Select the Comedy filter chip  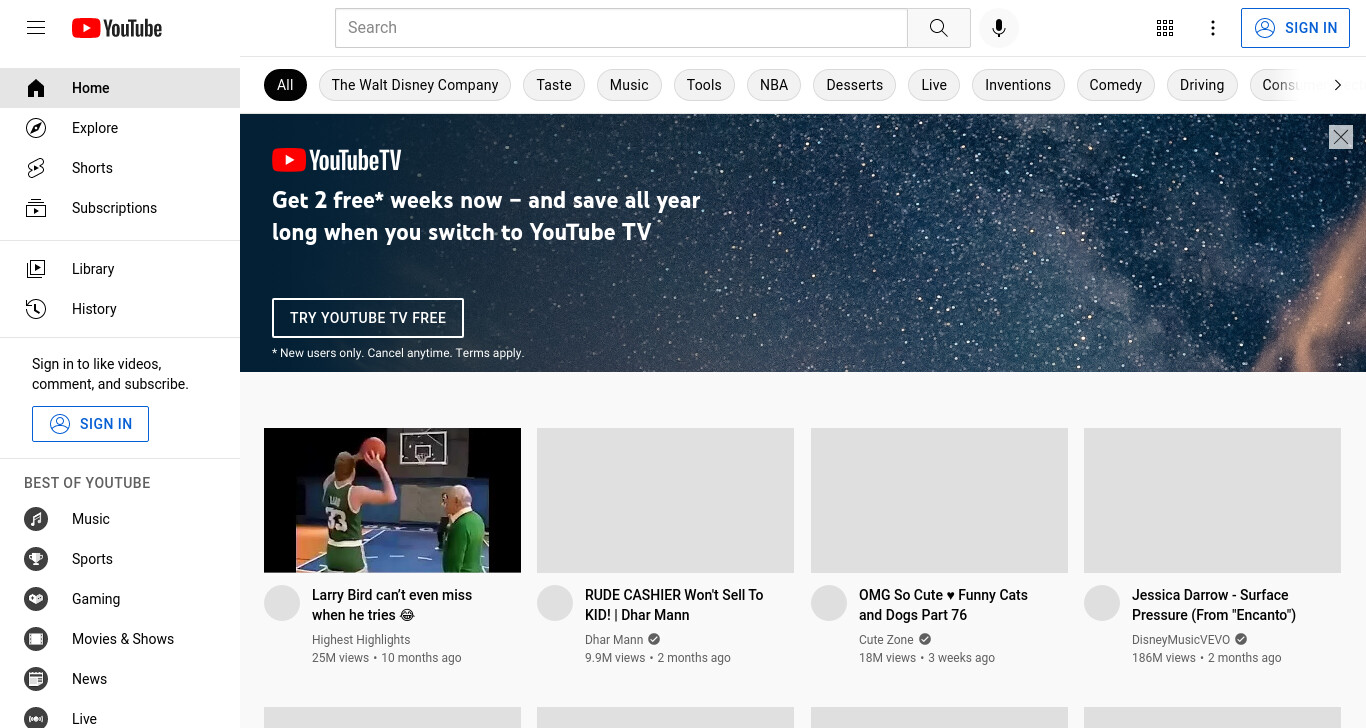(x=1115, y=85)
